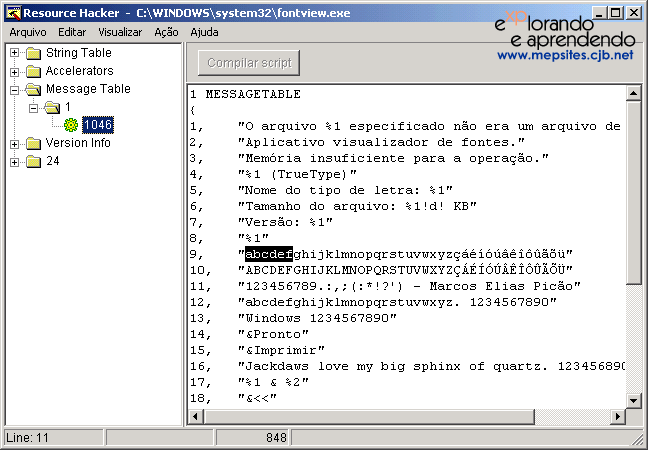Click the Version Info folder icon
The image size is (648, 450).
(x=34, y=143)
